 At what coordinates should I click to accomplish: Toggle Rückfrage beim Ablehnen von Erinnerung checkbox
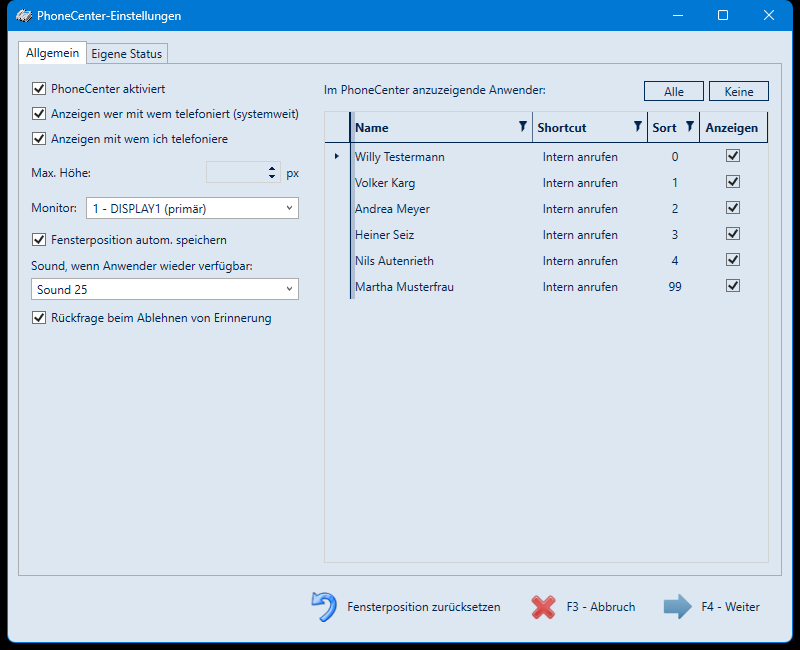point(39,318)
